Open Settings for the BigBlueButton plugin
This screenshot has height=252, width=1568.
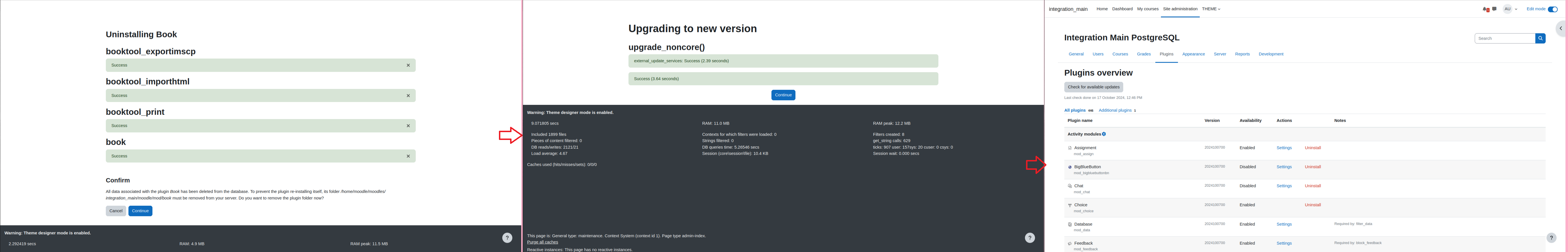1284,167
